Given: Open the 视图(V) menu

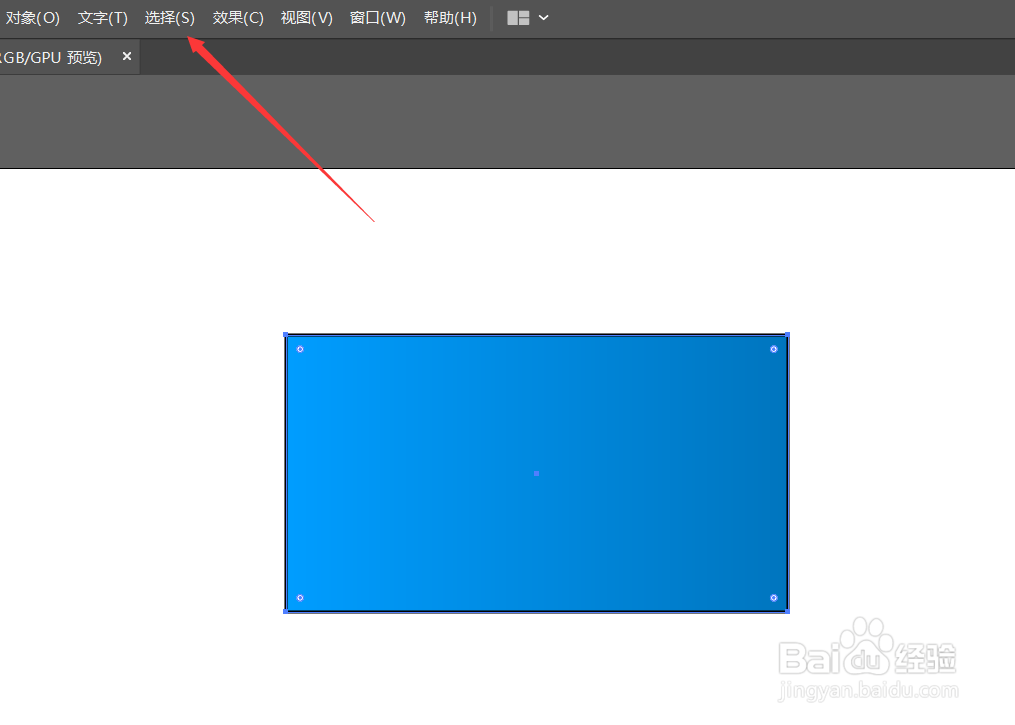Looking at the screenshot, I should pos(307,17).
